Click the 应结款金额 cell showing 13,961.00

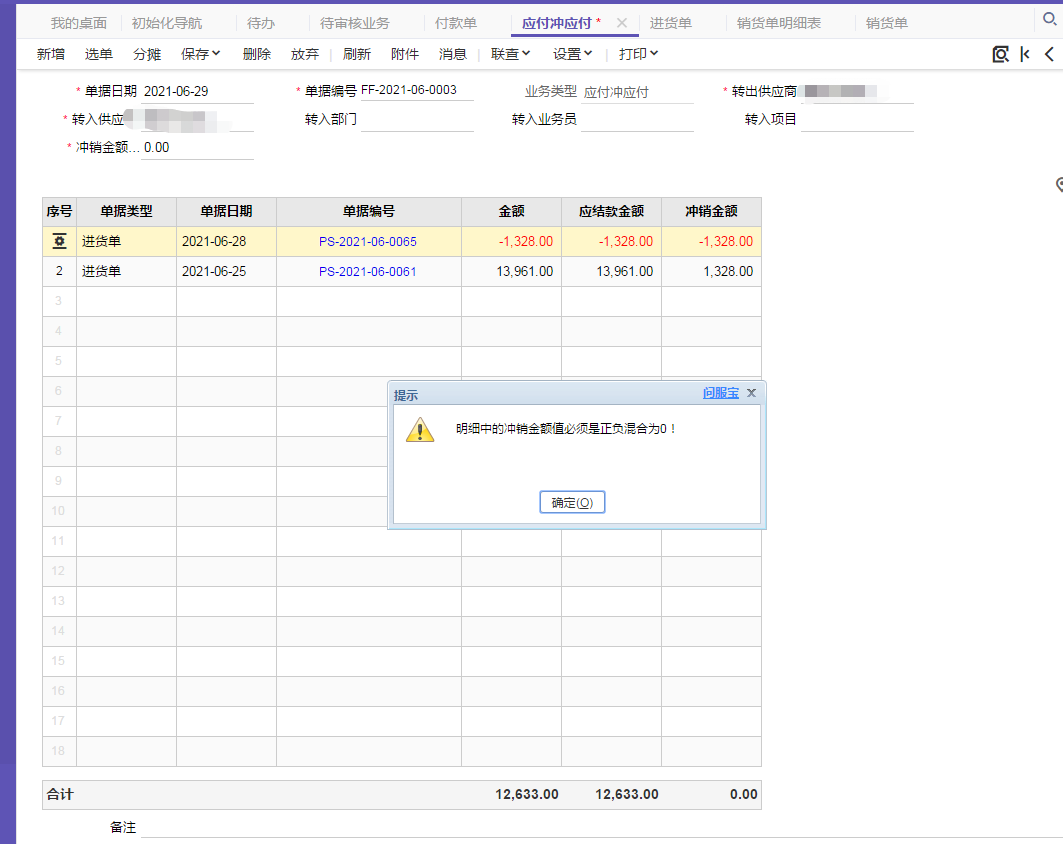point(611,271)
